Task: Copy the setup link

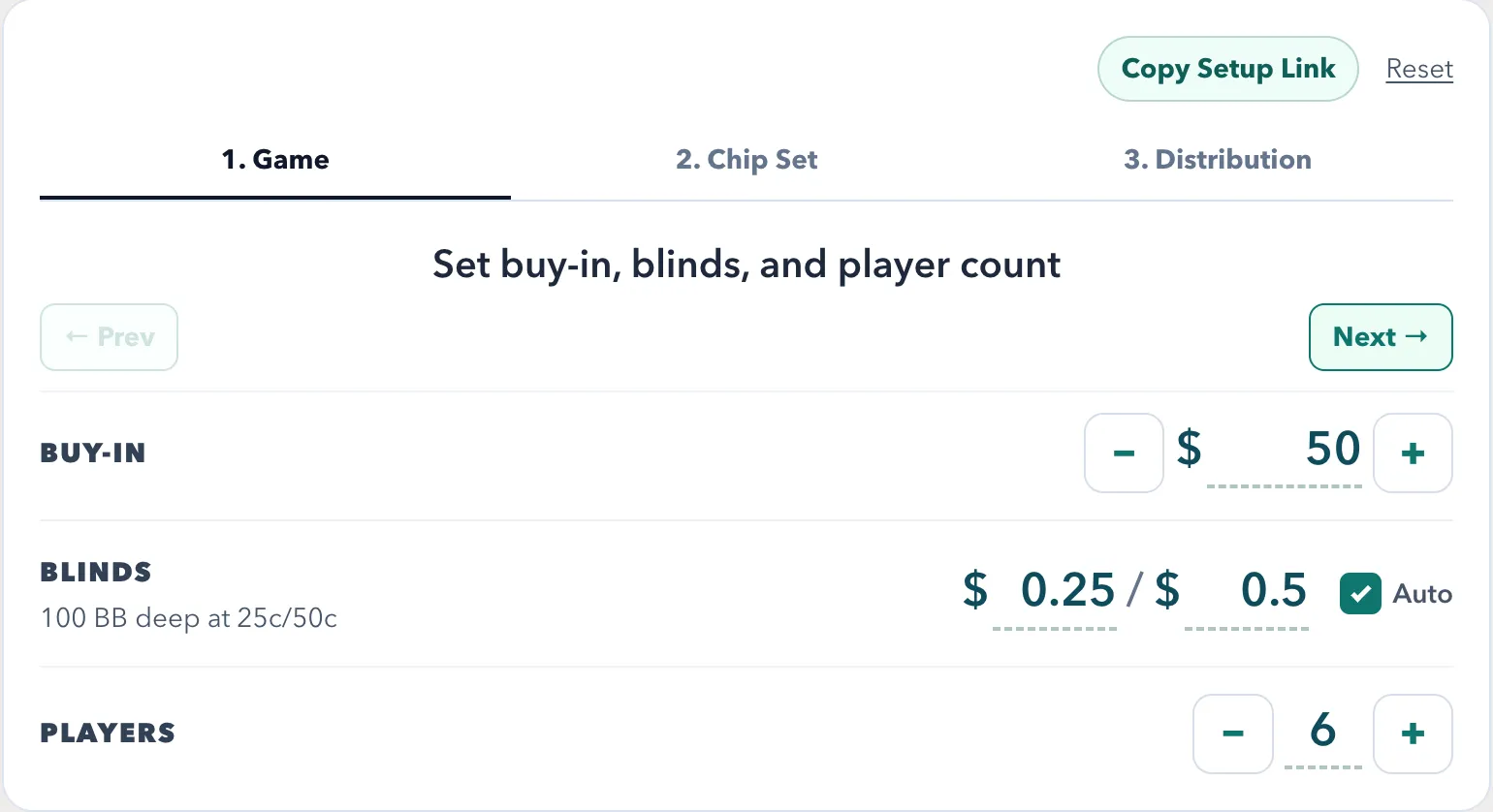Action: tap(1227, 69)
